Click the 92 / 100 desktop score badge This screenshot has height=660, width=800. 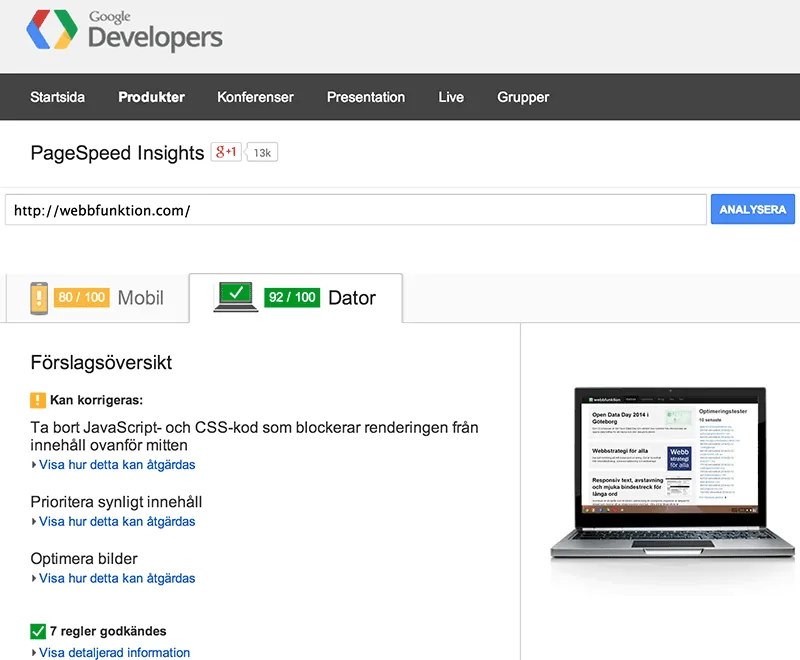tap(292, 297)
